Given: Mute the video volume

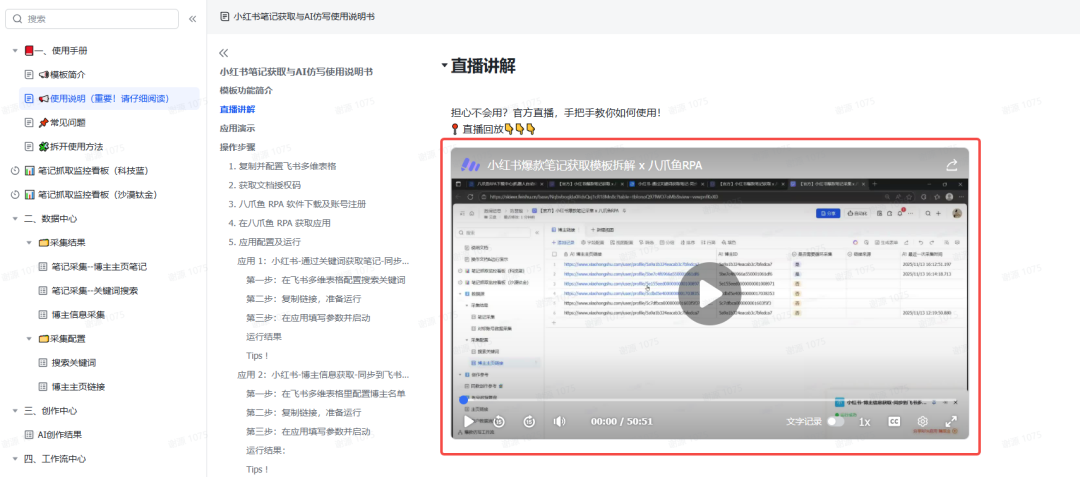Looking at the screenshot, I should tap(559, 421).
